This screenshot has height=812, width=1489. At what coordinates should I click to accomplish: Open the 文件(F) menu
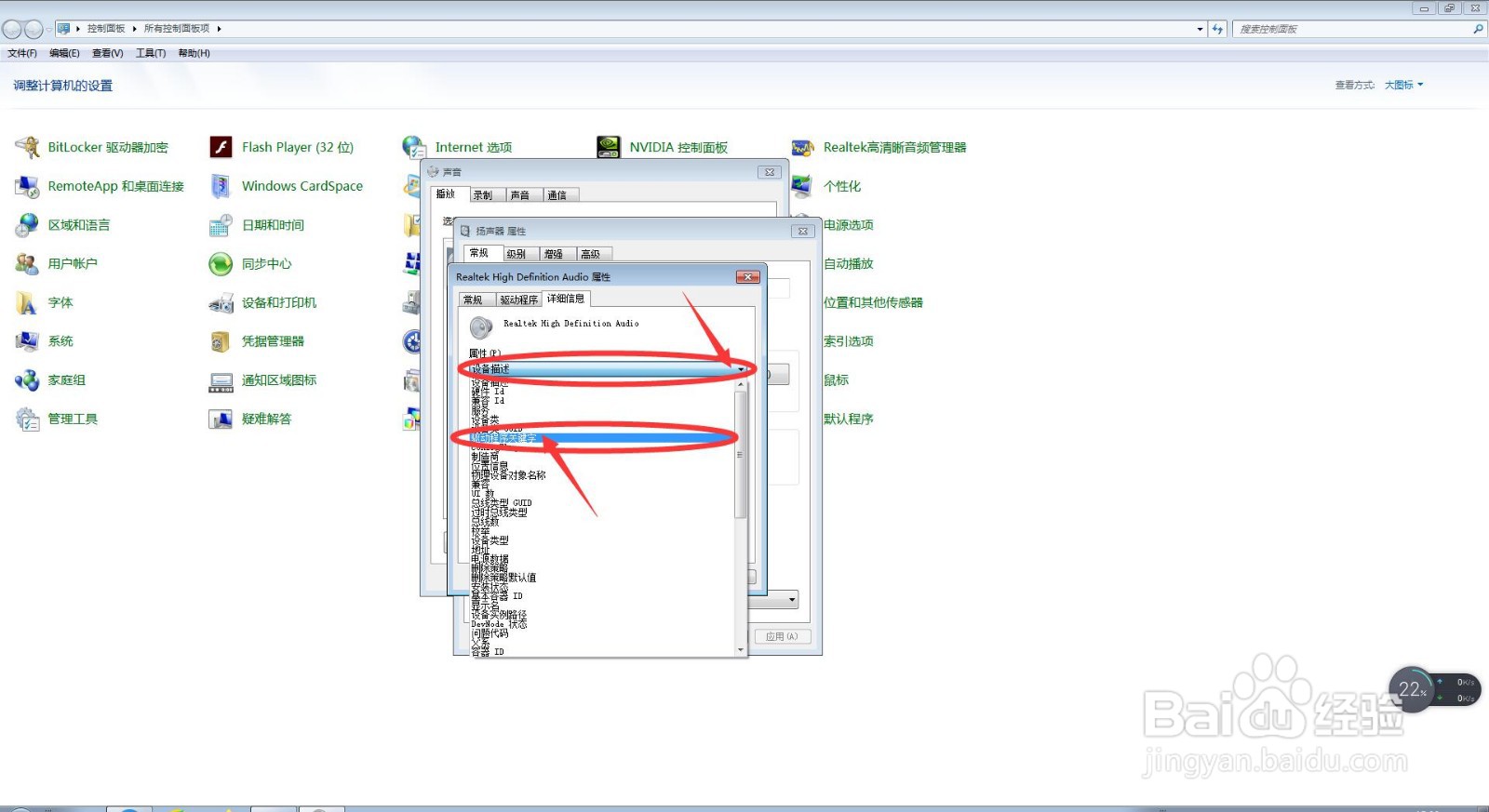coord(22,53)
